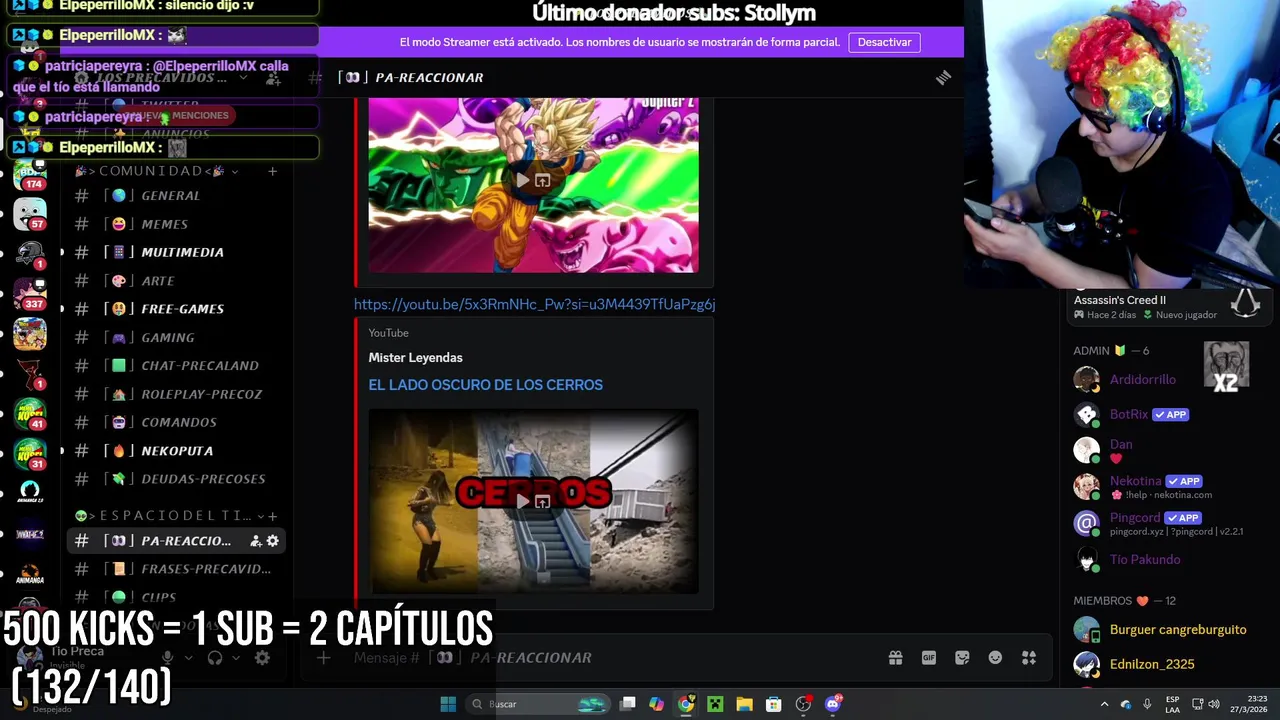
Task: Toggle headphones deafen icon in user panel
Action: coord(215,657)
